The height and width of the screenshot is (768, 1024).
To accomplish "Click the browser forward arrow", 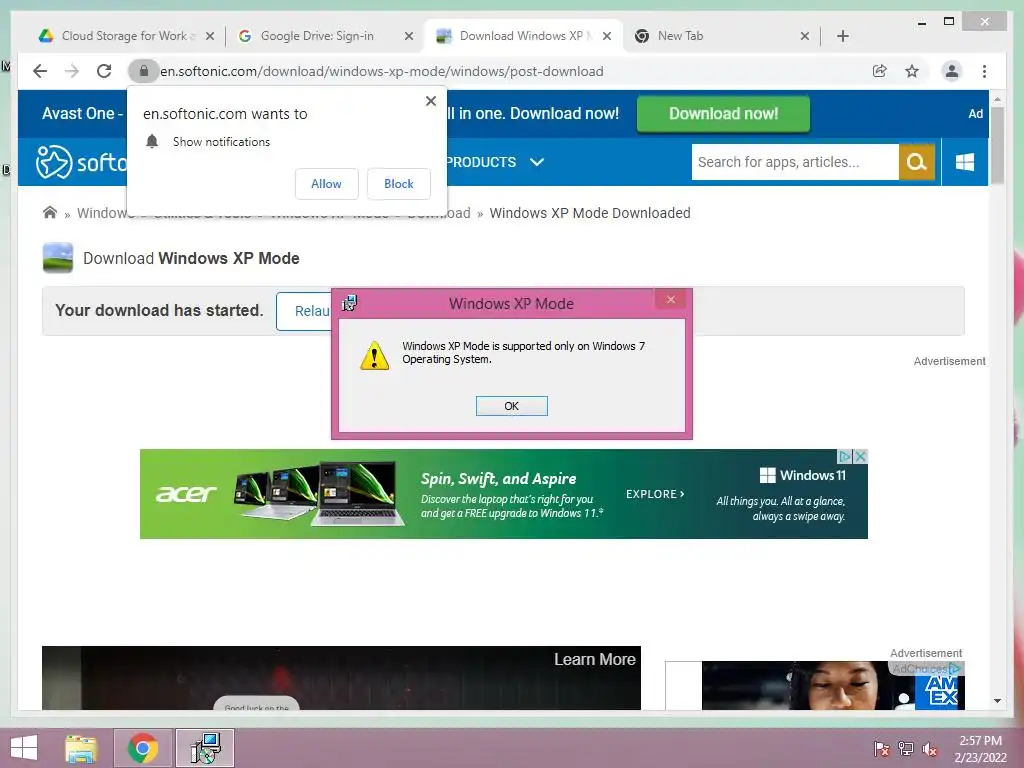I will pyautogui.click(x=72, y=71).
